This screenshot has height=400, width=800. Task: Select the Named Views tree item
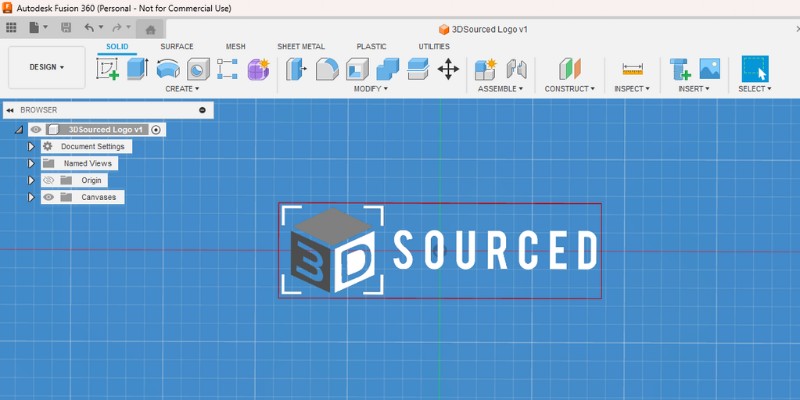[80, 163]
